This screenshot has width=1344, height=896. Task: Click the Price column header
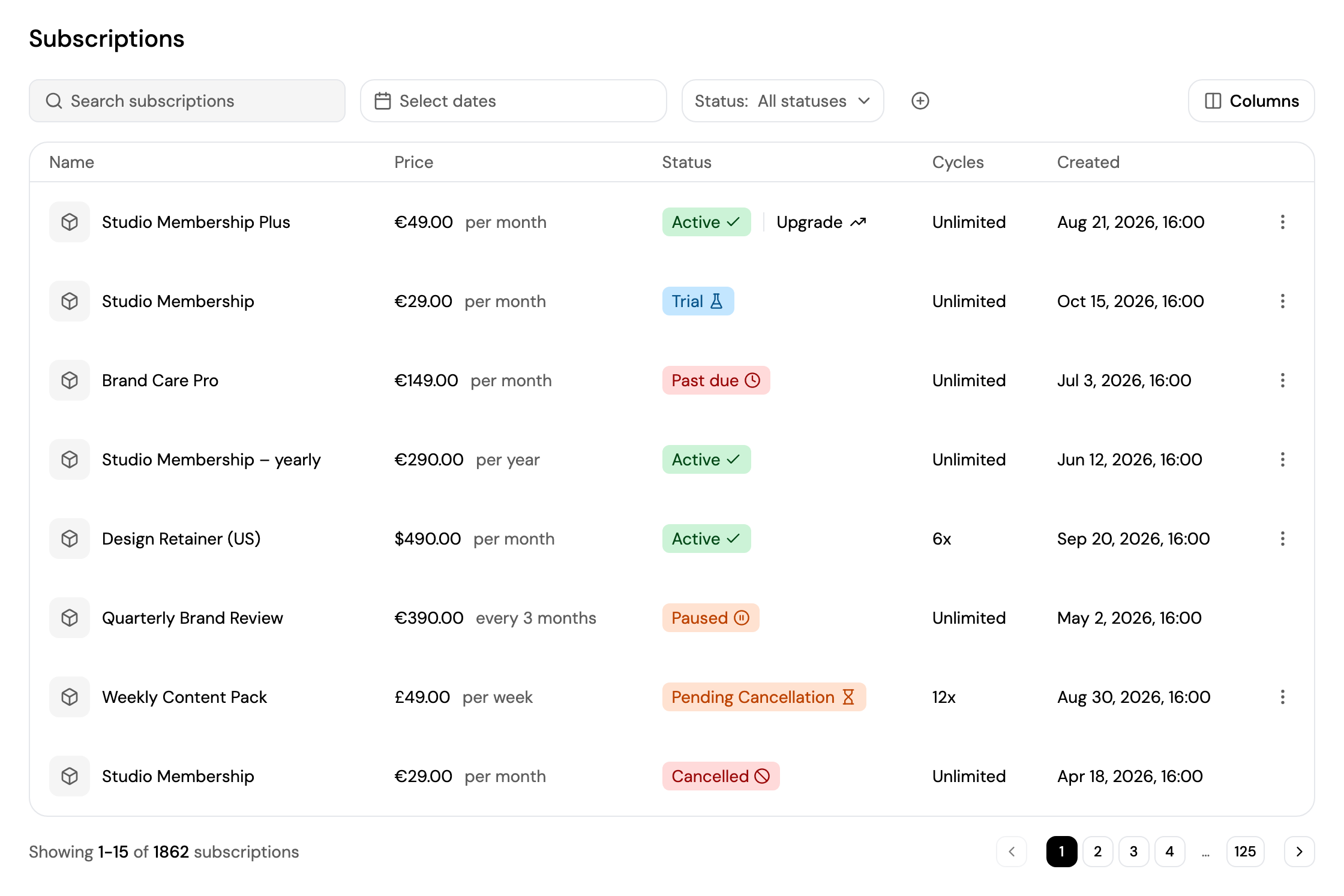pos(413,162)
